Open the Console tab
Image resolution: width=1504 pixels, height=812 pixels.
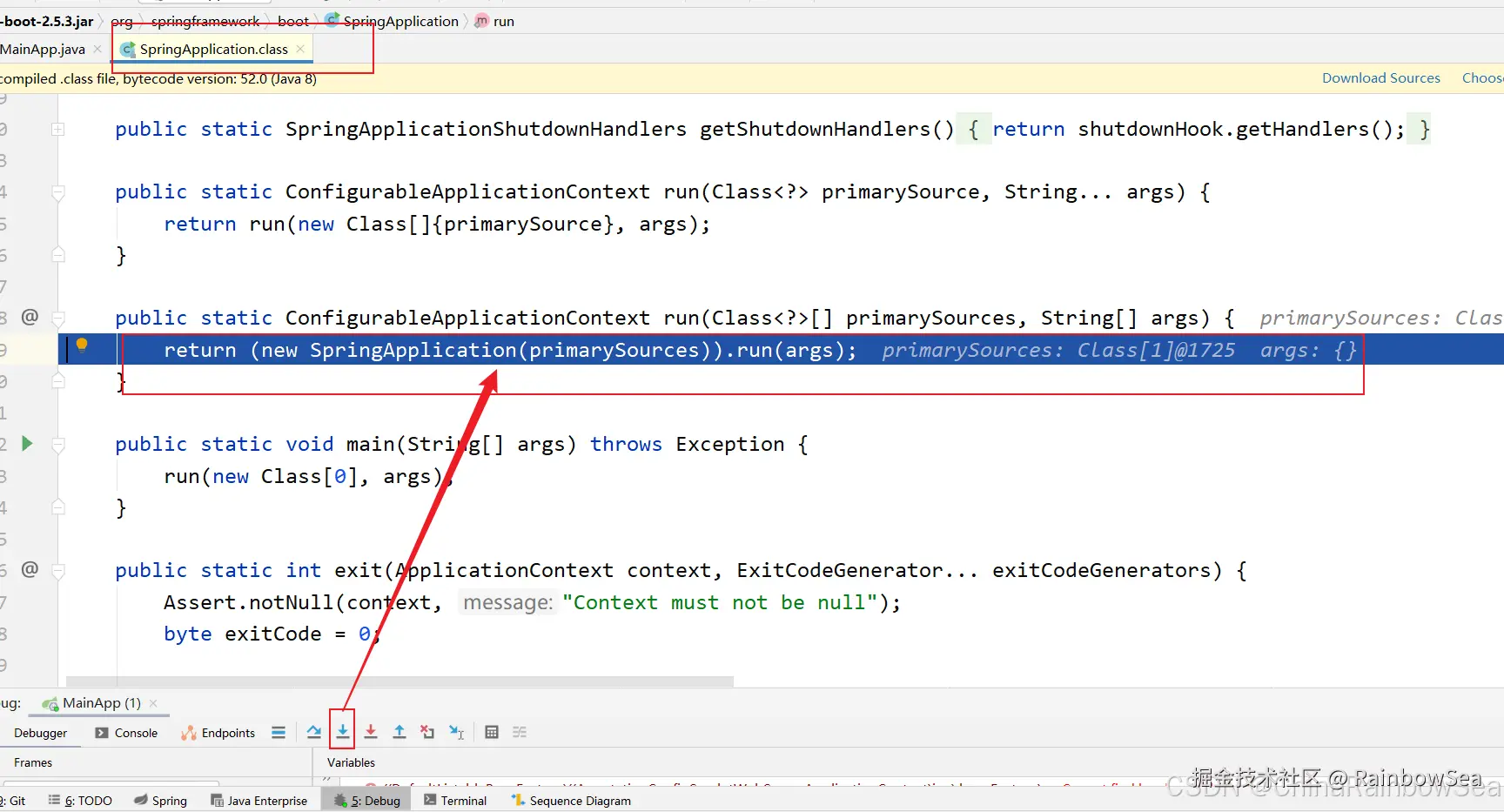(127, 733)
